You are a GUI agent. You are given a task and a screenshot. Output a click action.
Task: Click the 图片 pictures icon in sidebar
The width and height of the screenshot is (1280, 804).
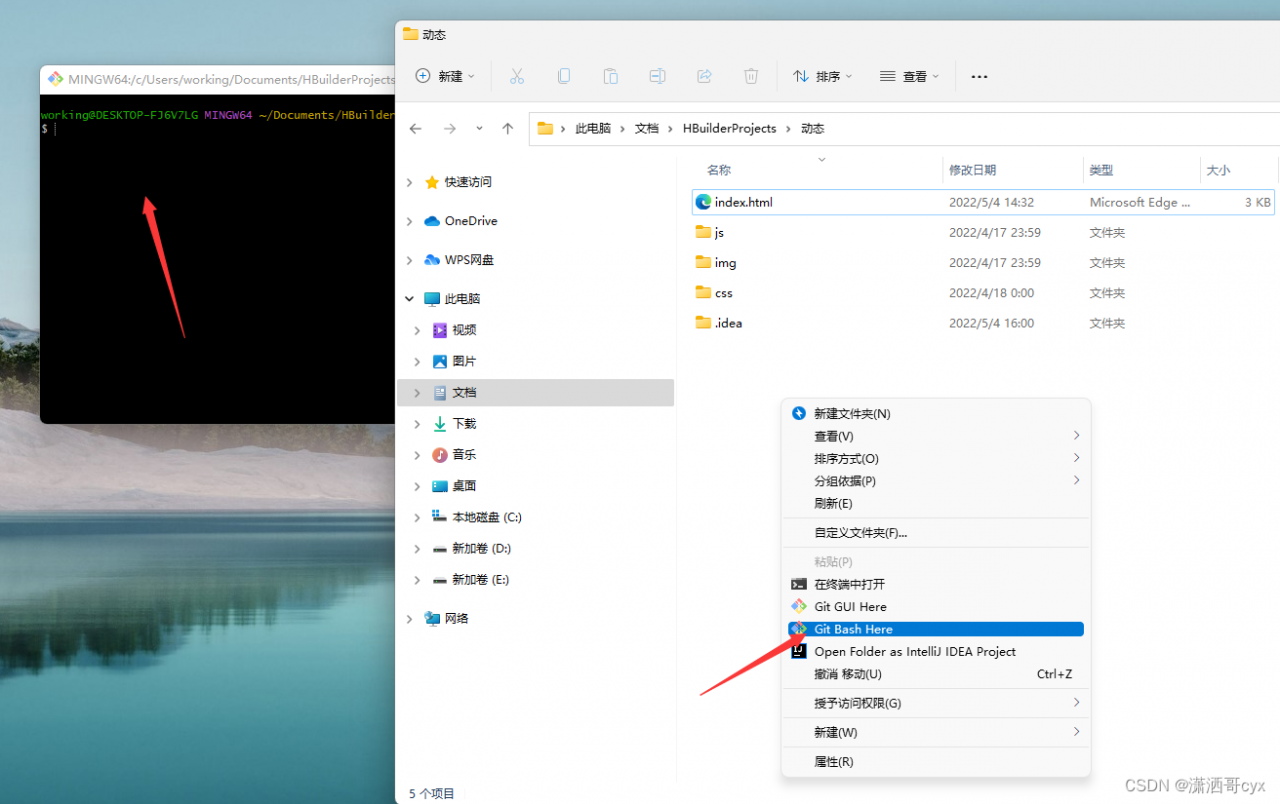[x=440, y=361]
